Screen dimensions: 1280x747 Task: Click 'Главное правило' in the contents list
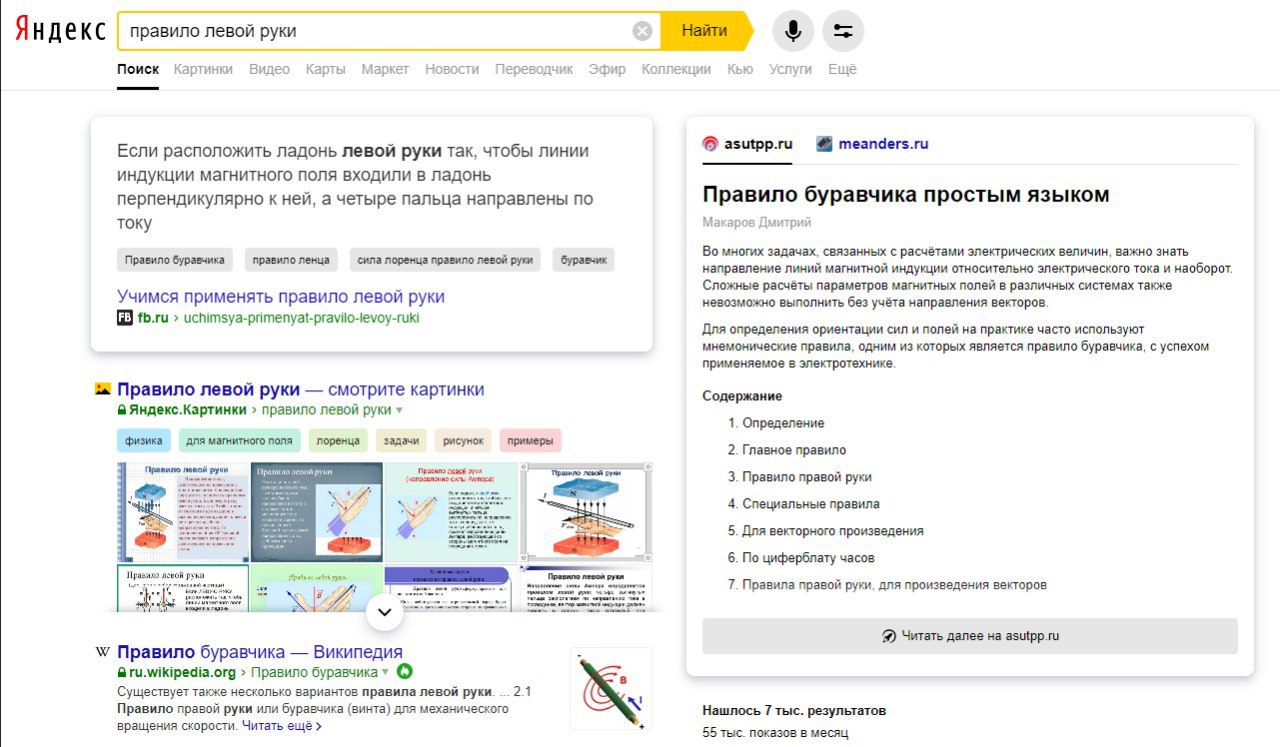794,450
